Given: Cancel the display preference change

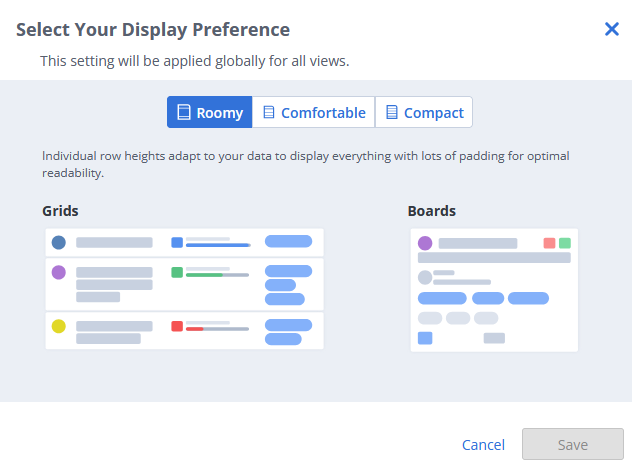Looking at the screenshot, I should coord(483,445).
